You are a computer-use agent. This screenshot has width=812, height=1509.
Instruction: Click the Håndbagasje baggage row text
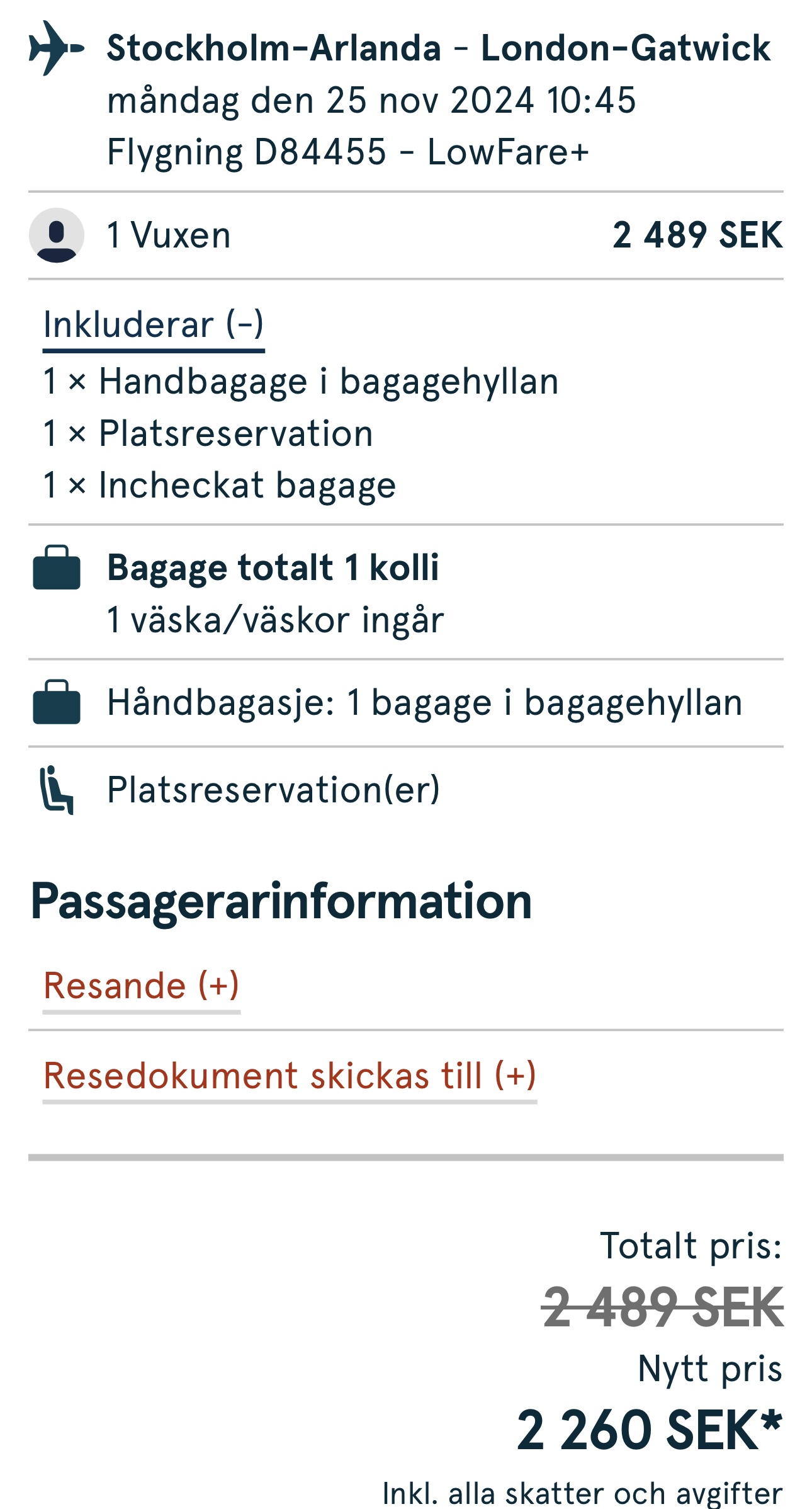coord(424,702)
